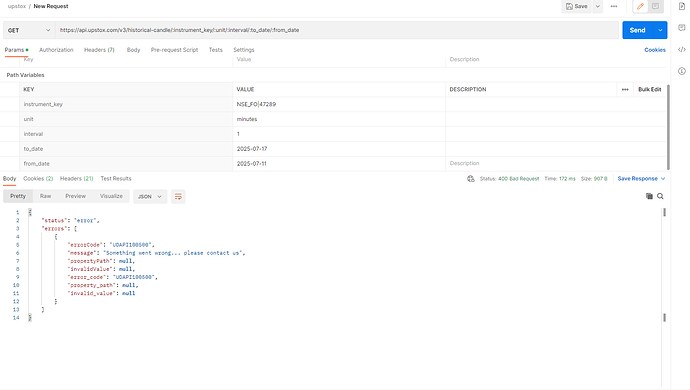Viewport: 690px width, 390px height.
Task: Click the three-dots icon near Save
Action: (x=614, y=6)
